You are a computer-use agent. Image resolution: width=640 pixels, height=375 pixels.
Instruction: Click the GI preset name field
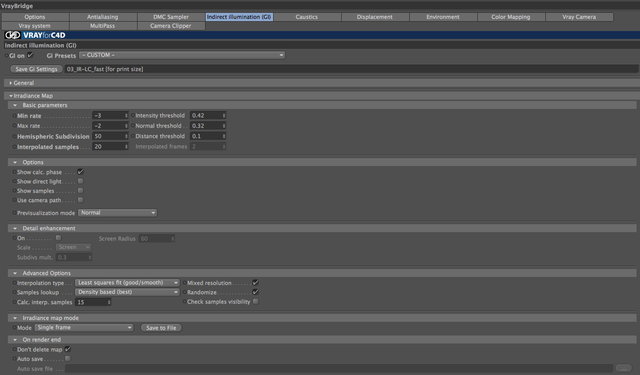pos(351,69)
